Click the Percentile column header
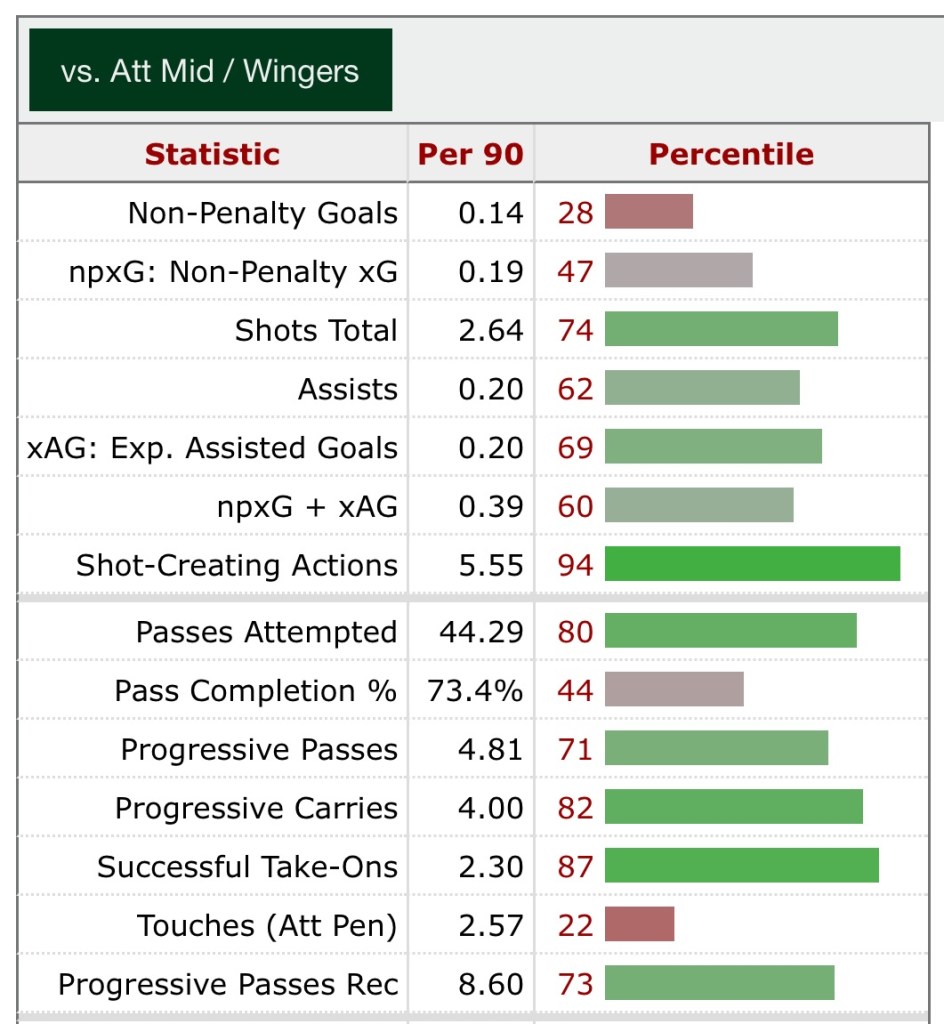The image size is (944, 1024). click(x=731, y=154)
